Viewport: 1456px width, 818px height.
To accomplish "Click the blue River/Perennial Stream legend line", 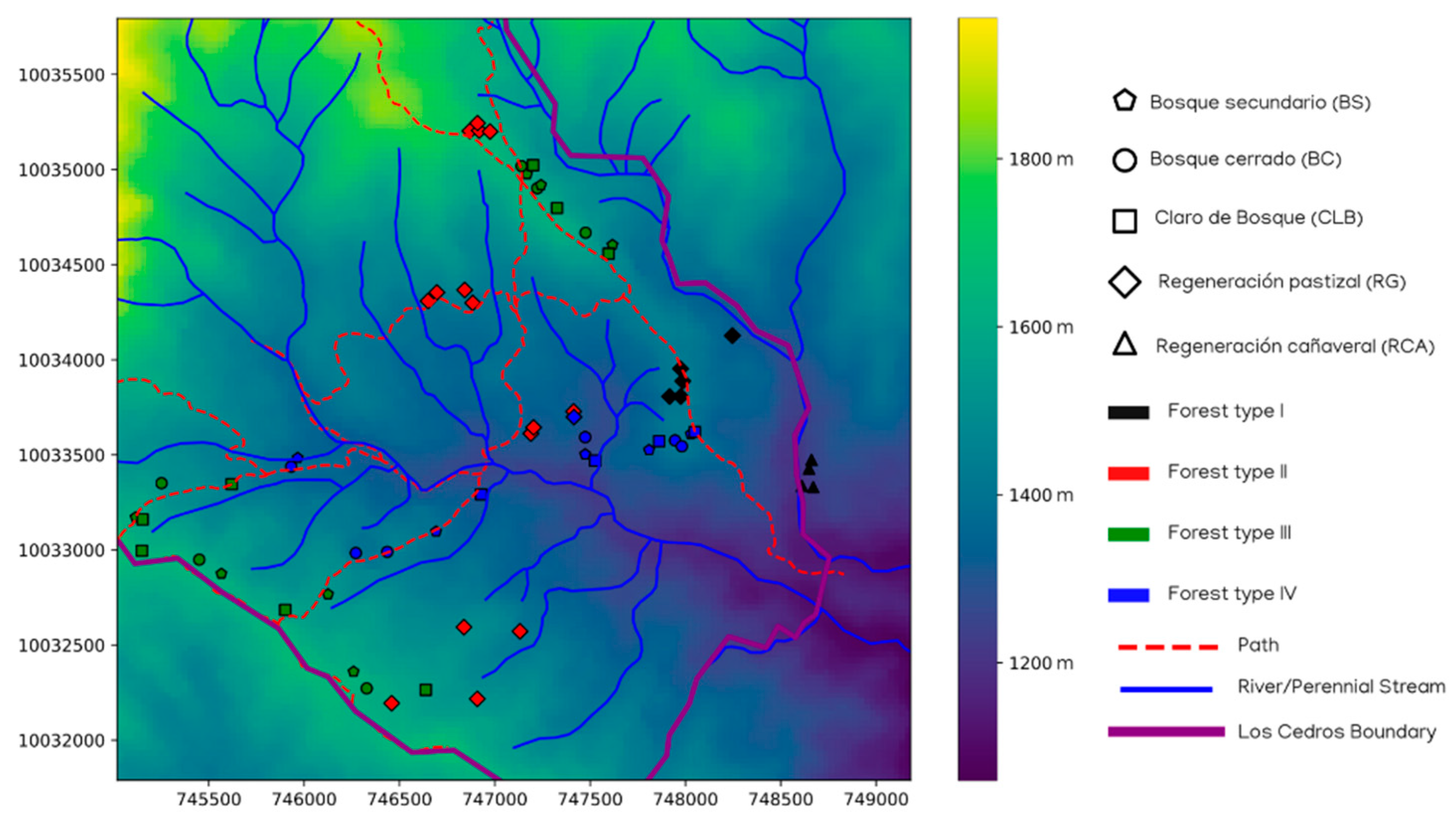I will [x=1165, y=689].
